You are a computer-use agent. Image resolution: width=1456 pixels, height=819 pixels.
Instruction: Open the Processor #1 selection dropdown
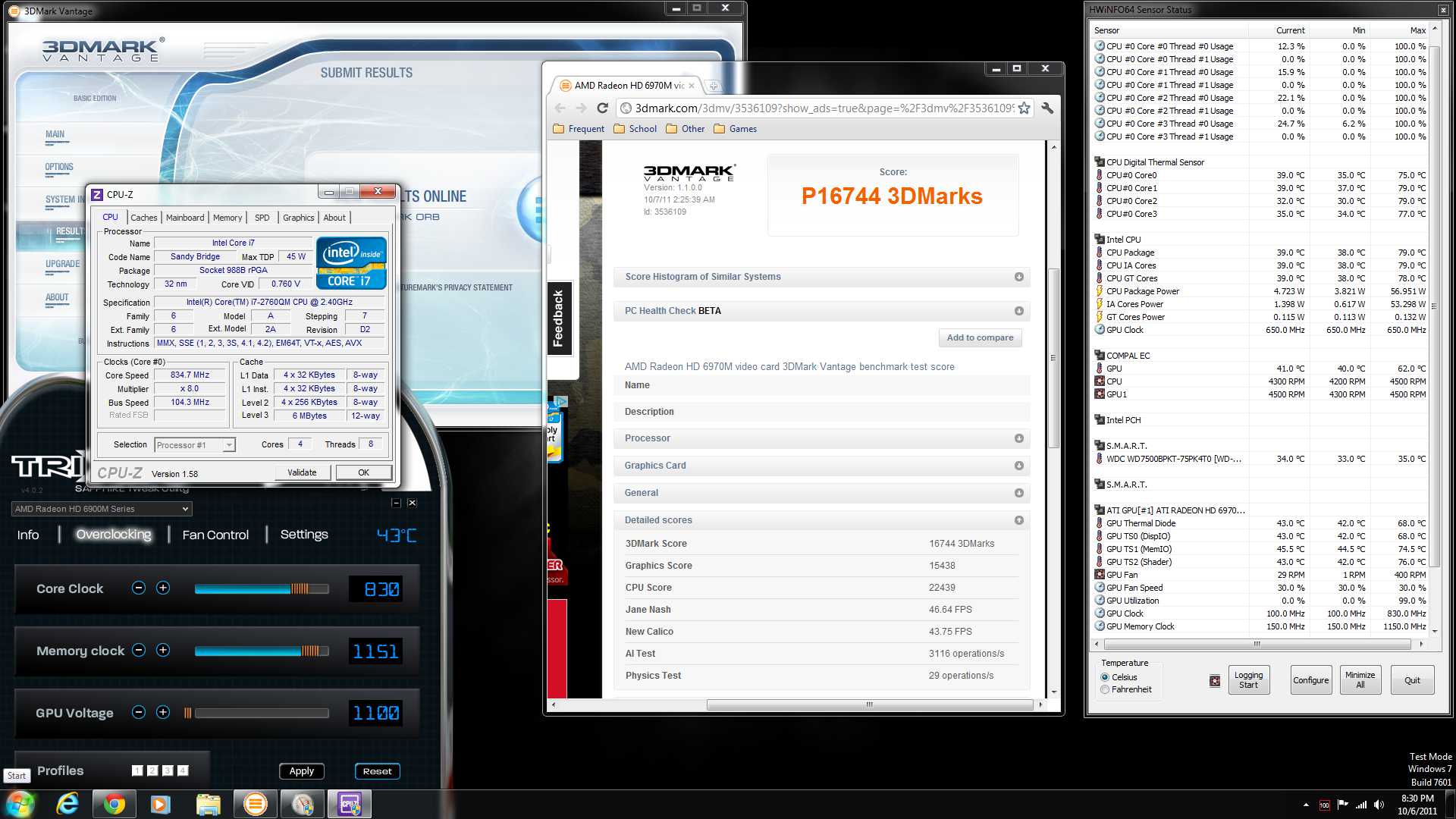(x=195, y=445)
